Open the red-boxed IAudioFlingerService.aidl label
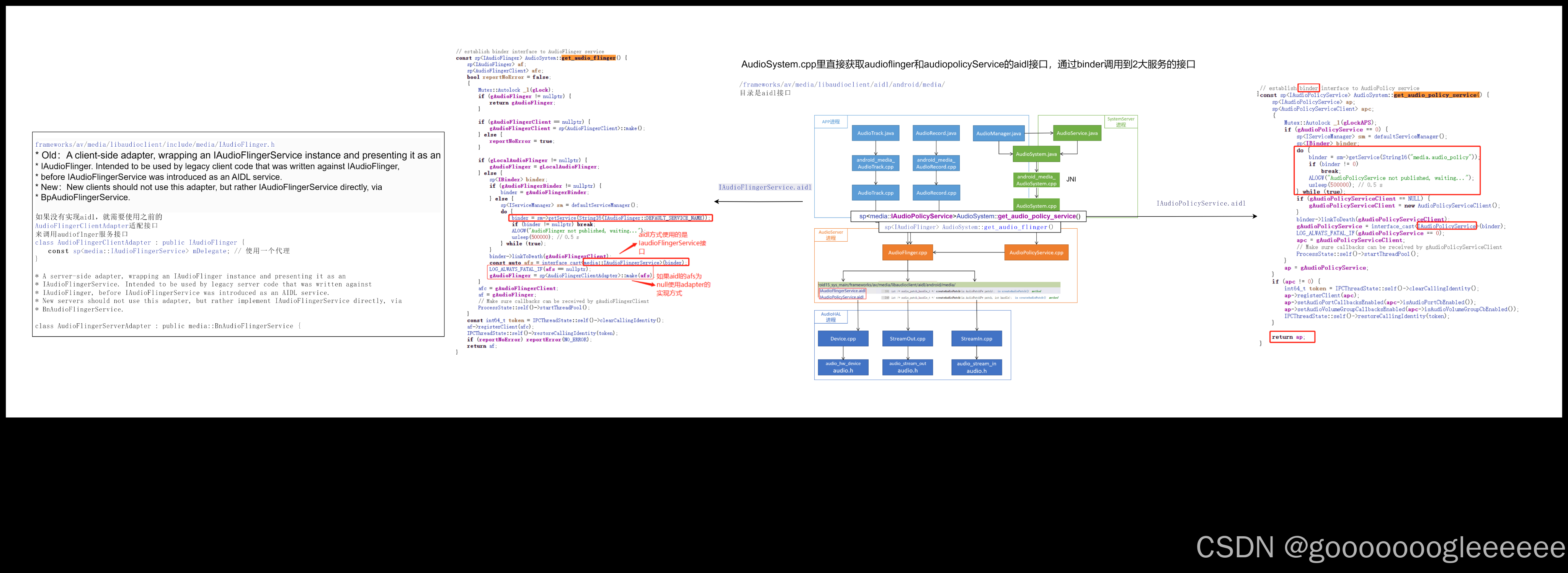This screenshot has width=1568, height=573. tap(842, 292)
